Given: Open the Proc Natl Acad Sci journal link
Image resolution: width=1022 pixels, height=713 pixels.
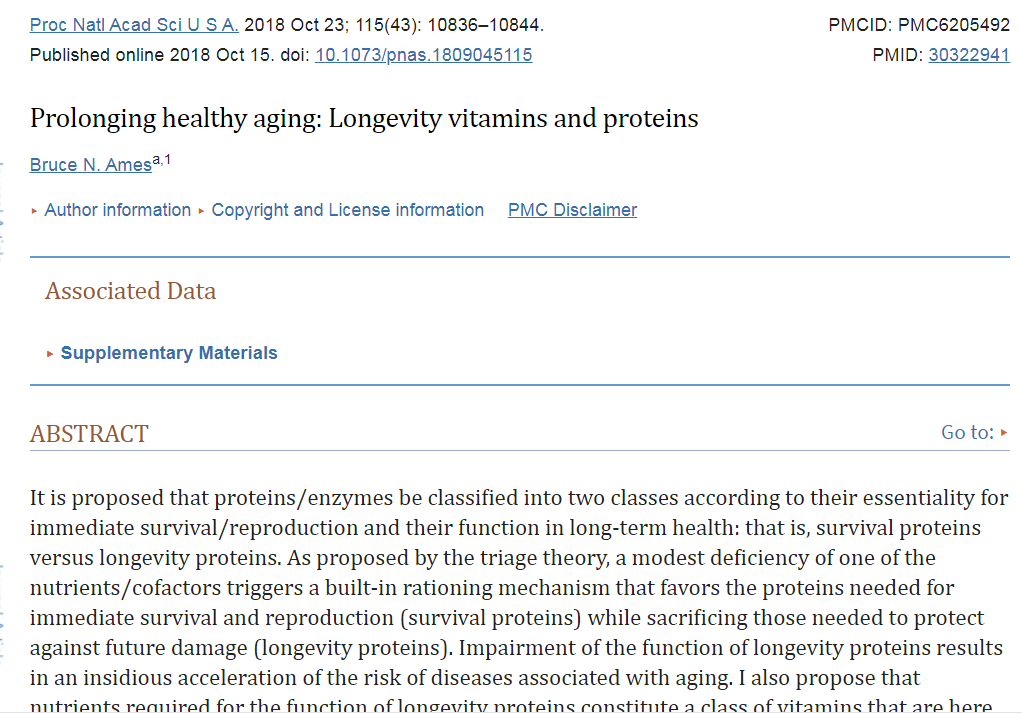Looking at the screenshot, I should (134, 25).
